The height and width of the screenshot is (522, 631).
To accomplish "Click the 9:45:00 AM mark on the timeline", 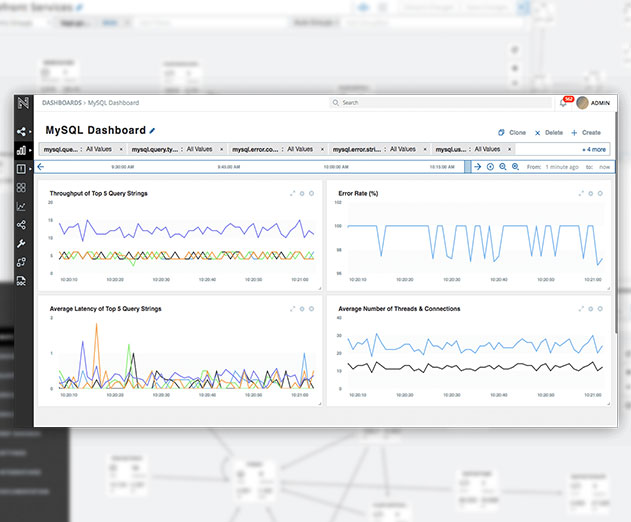I will tap(229, 167).
